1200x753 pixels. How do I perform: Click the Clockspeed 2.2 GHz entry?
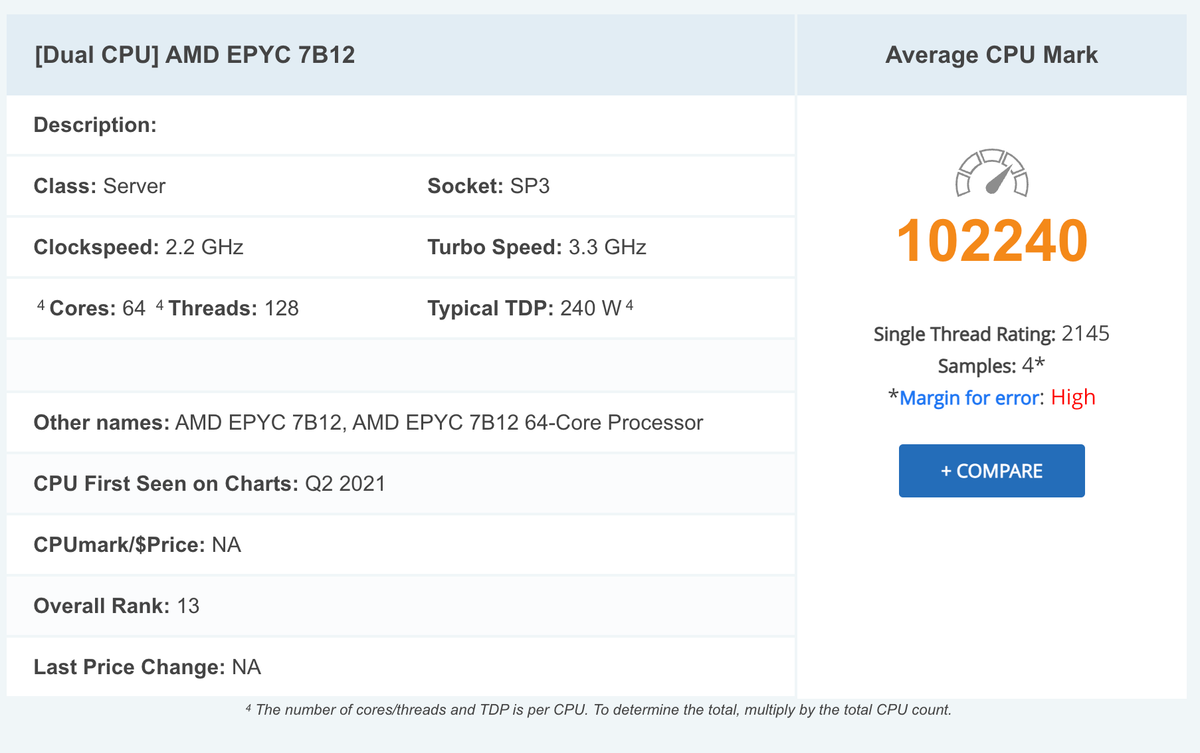tap(138, 247)
